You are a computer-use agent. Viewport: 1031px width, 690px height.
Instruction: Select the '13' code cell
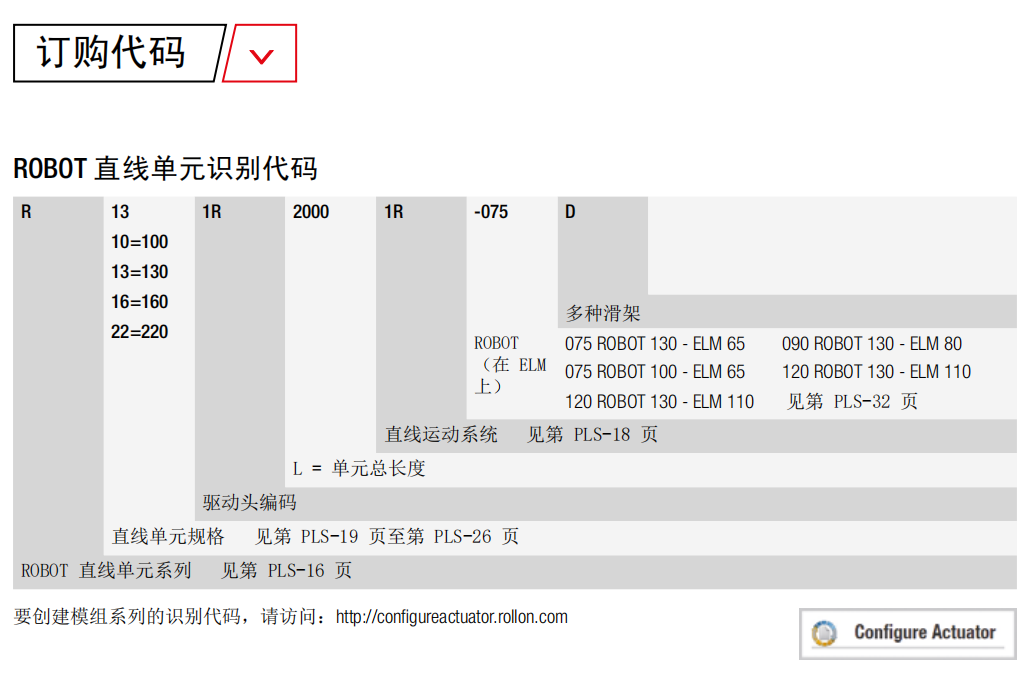[x=120, y=212]
